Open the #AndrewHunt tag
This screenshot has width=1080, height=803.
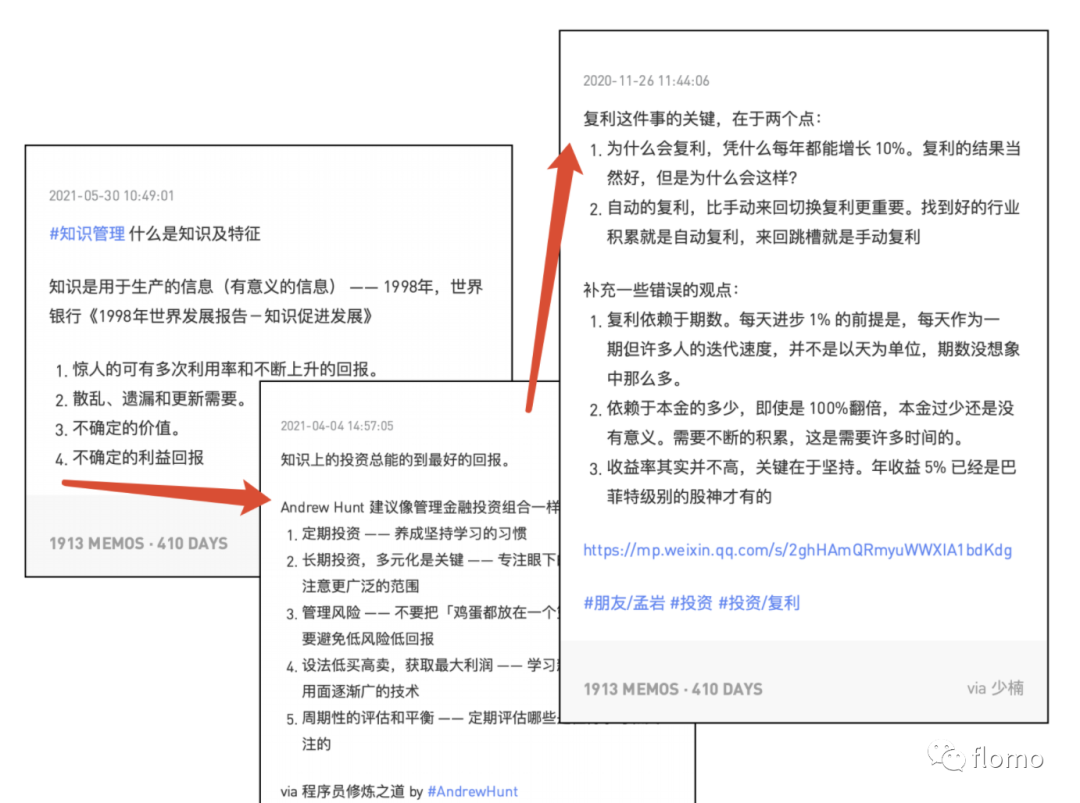pos(472,791)
